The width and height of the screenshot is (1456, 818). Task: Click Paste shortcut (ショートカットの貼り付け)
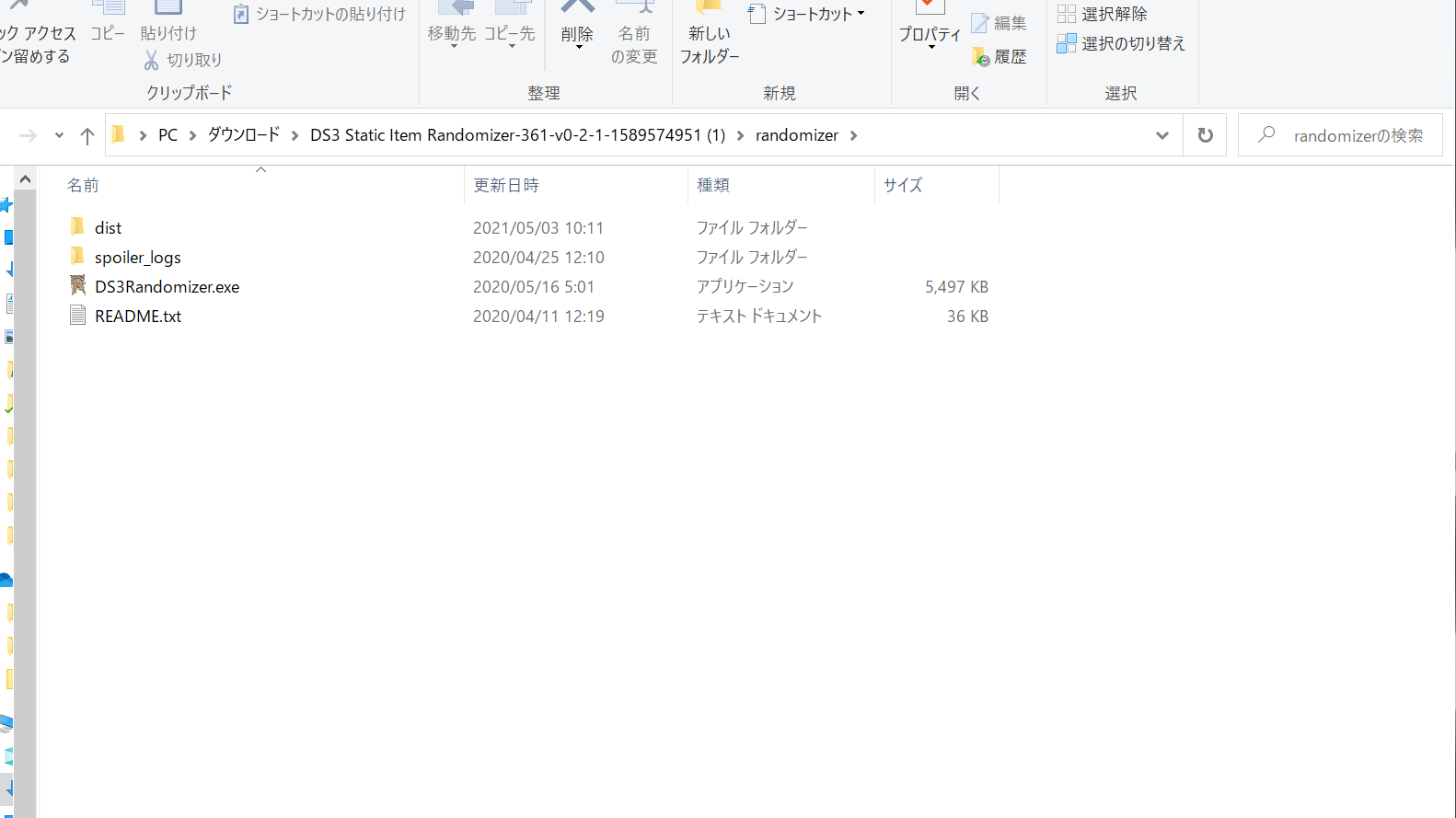pos(319,14)
